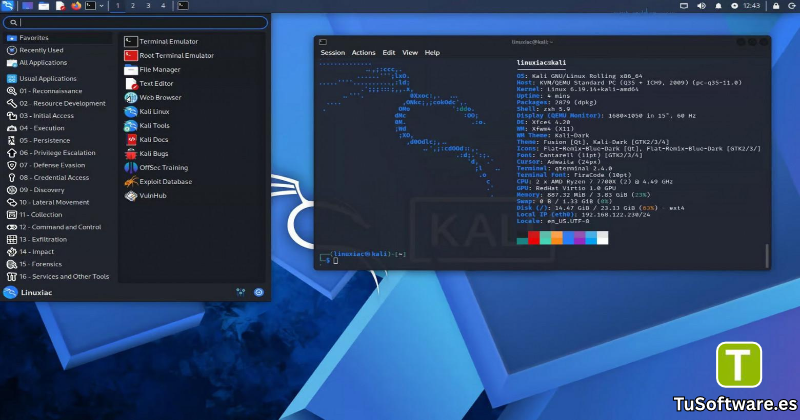800x420 pixels.
Task: Lock the screen using padlock icon
Action: pos(776,6)
